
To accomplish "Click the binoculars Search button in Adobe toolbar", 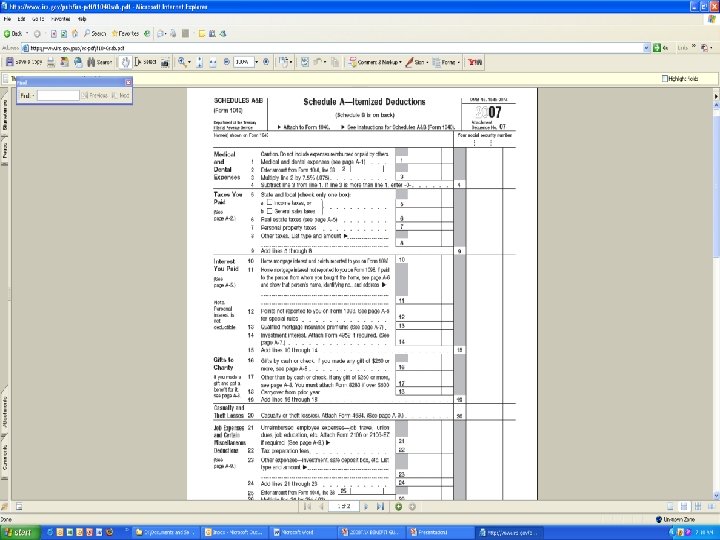I will click(99, 62).
